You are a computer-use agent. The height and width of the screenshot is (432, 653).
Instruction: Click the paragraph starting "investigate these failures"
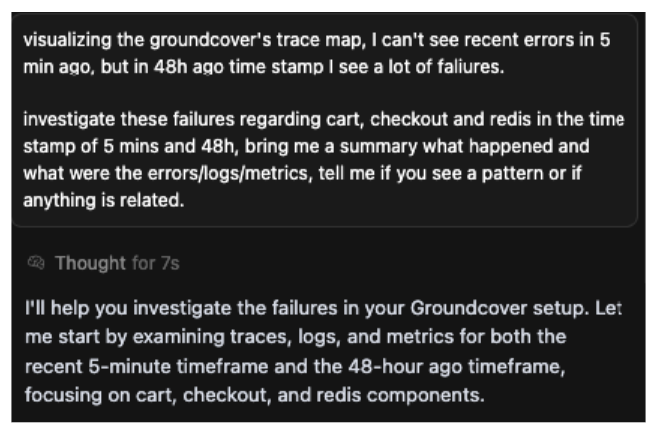[x=324, y=160]
